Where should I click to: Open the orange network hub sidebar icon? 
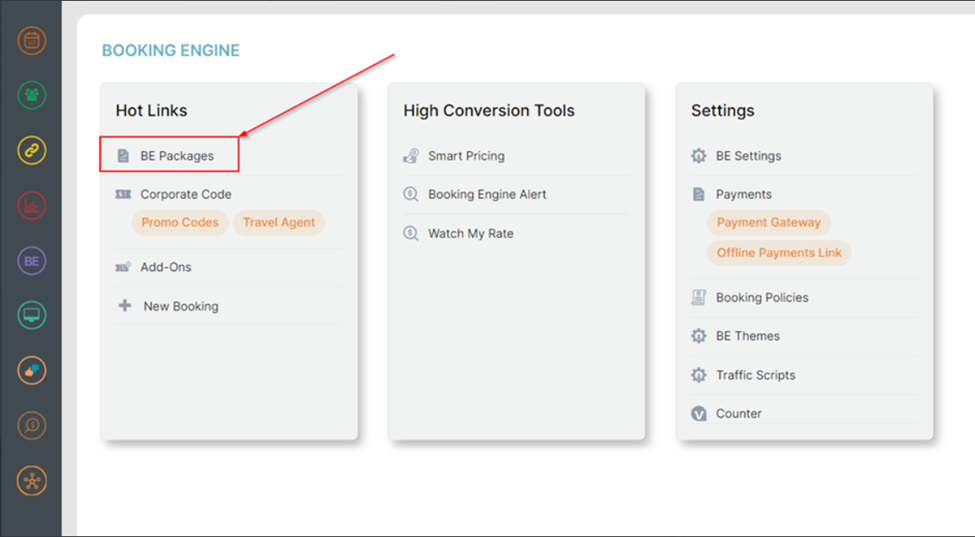pos(31,480)
